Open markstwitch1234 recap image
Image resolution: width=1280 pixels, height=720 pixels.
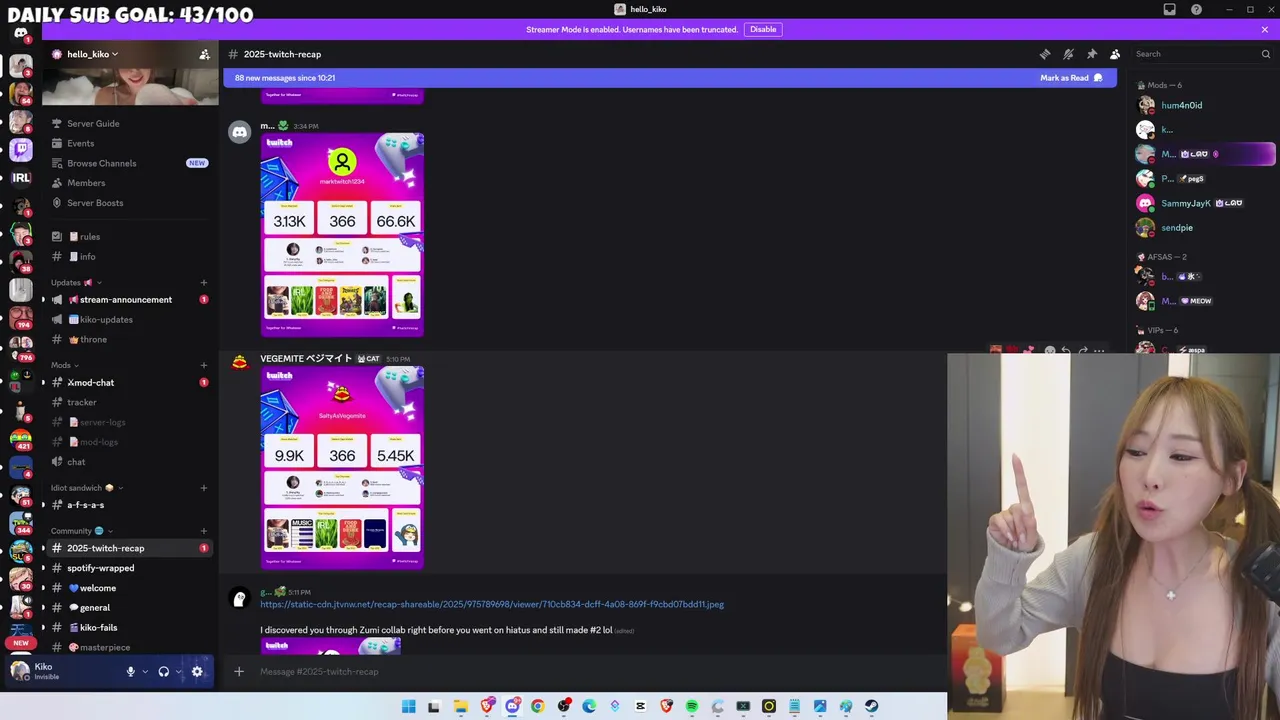click(x=342, y=235)
